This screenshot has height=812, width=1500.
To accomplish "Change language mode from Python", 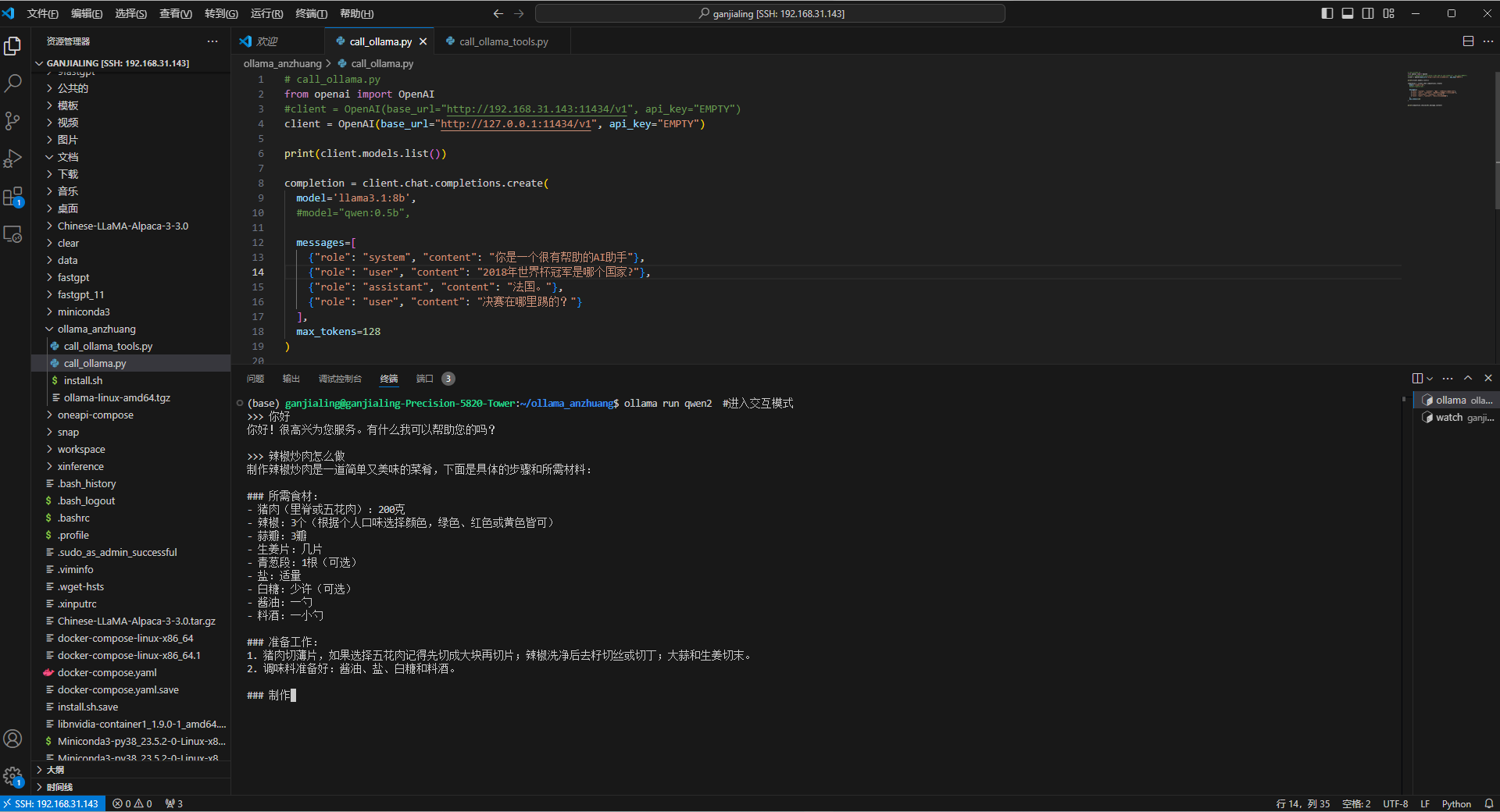I will [x=1456, y=803].
